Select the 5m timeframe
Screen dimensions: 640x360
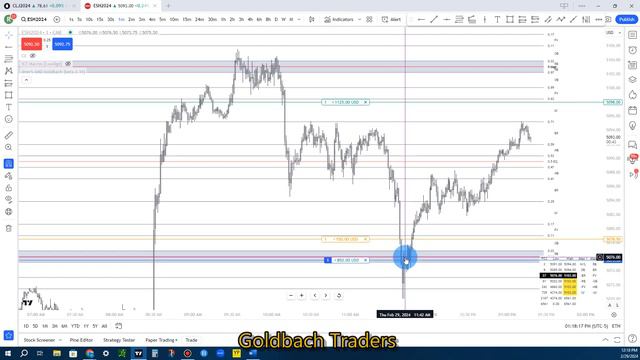pyautogui.click(x=162, y=19)
